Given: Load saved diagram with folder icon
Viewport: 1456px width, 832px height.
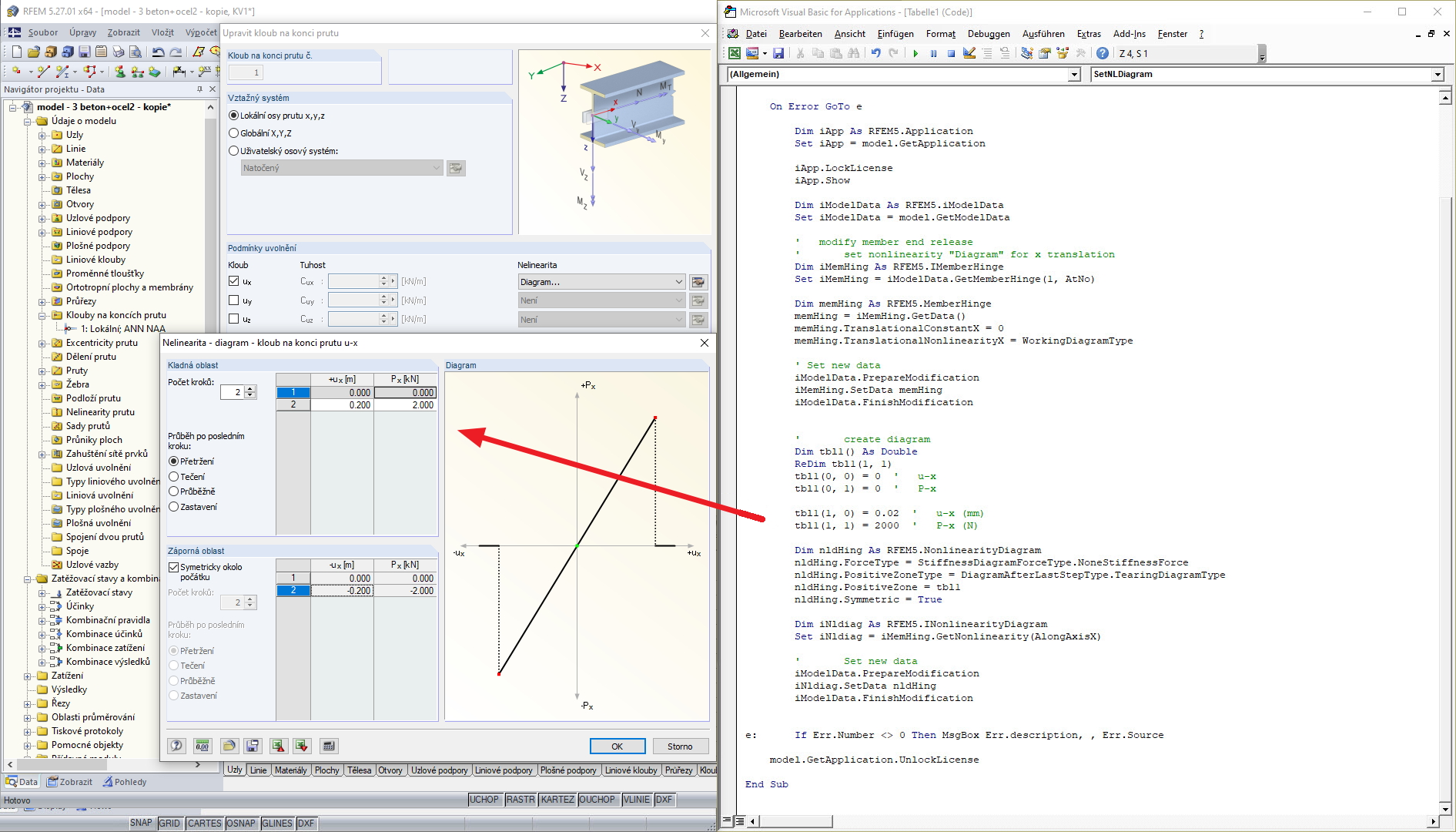Looking at the screenshot, I should 229,746.
